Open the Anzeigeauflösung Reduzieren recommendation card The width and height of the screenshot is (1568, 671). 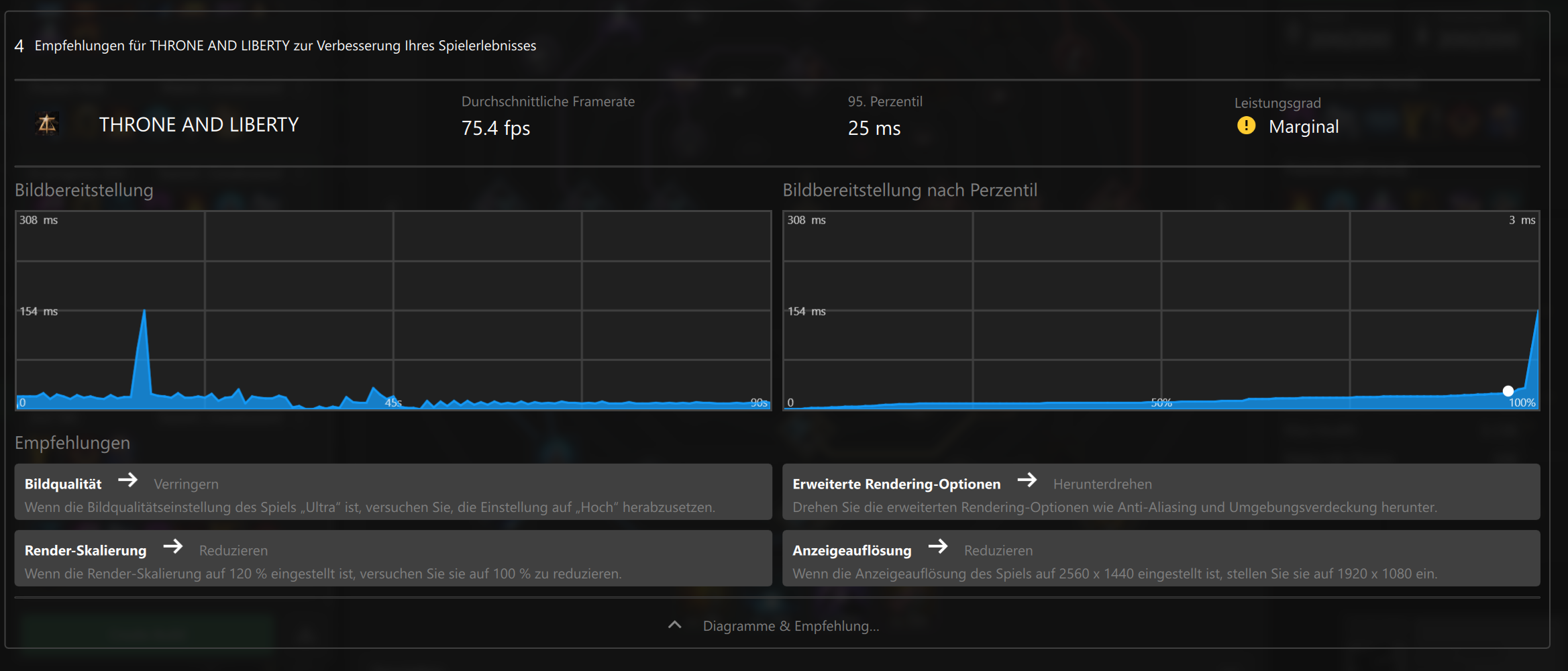pyautogui.click(x=1161, y=558)
